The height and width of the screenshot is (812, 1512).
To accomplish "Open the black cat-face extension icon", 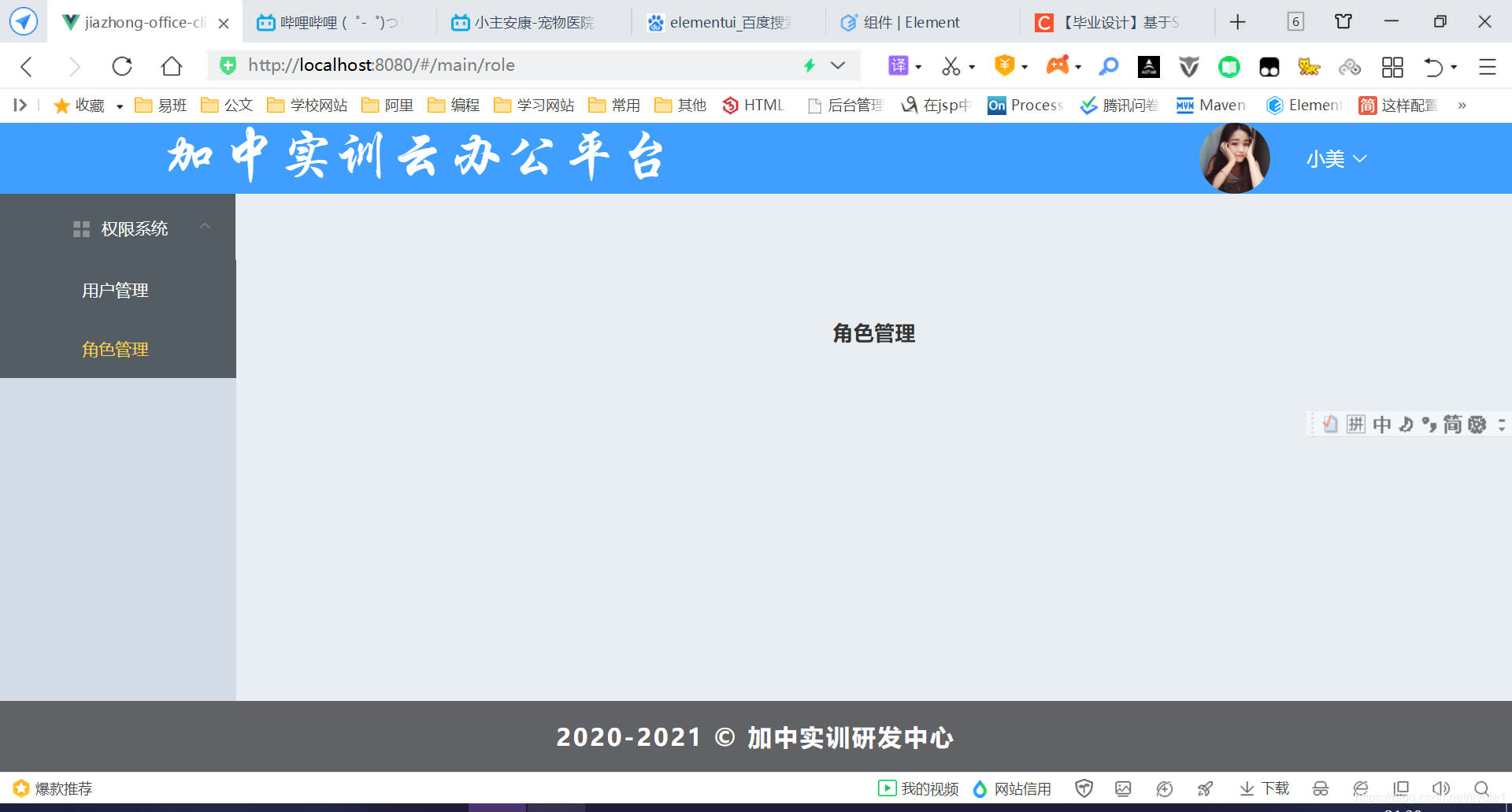I will pos(1269,67).
